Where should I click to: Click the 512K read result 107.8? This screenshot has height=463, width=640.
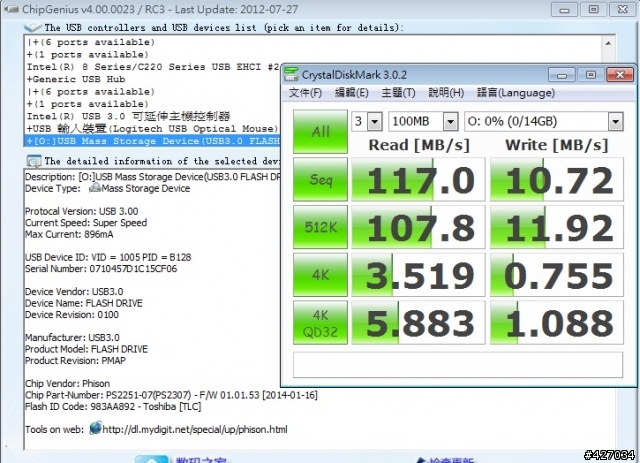point(418,227)
